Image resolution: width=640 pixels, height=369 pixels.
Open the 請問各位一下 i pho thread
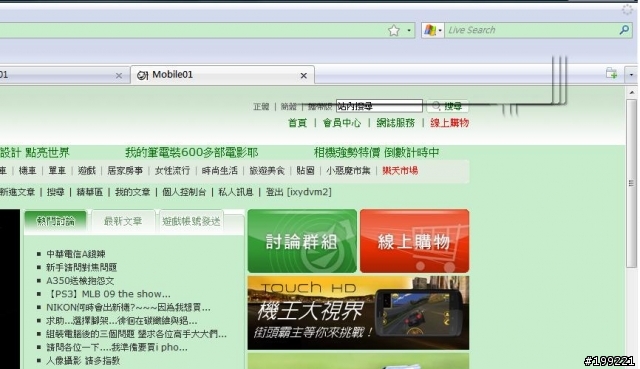117,347
